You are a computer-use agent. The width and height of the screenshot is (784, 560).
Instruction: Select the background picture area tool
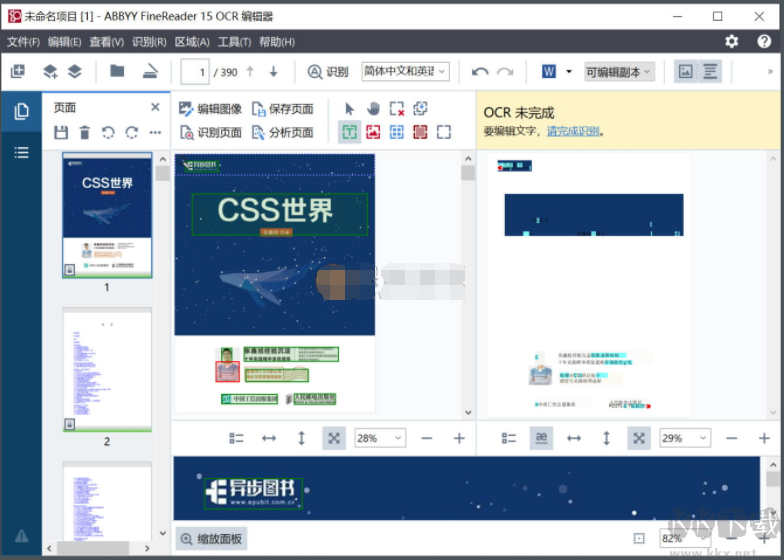tap(420, 132)
